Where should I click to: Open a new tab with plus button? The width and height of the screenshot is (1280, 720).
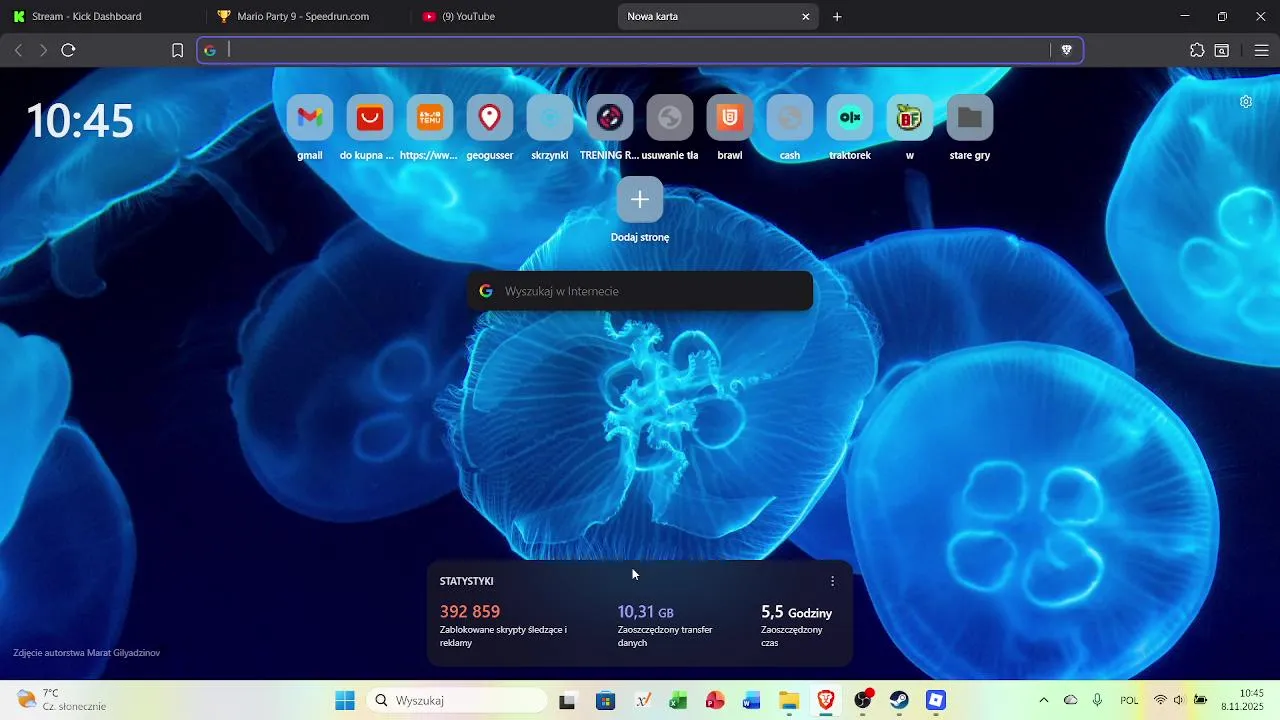tap(837, 16)
